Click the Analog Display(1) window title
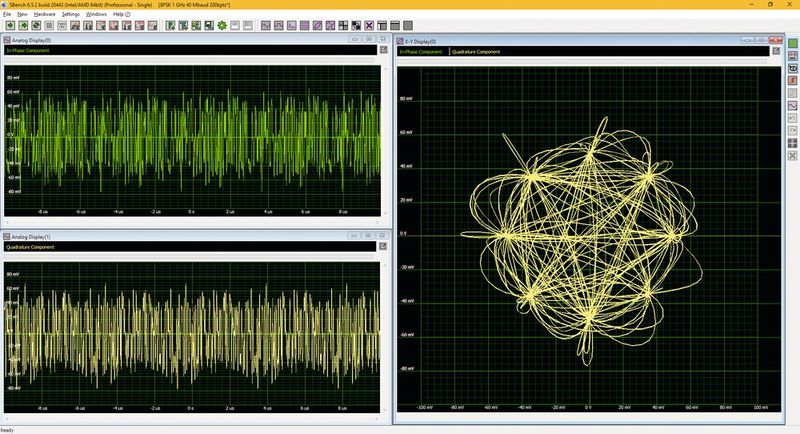The height and width of the screenshot is (434, 800). pyautogui.click(x=31, y=237)
